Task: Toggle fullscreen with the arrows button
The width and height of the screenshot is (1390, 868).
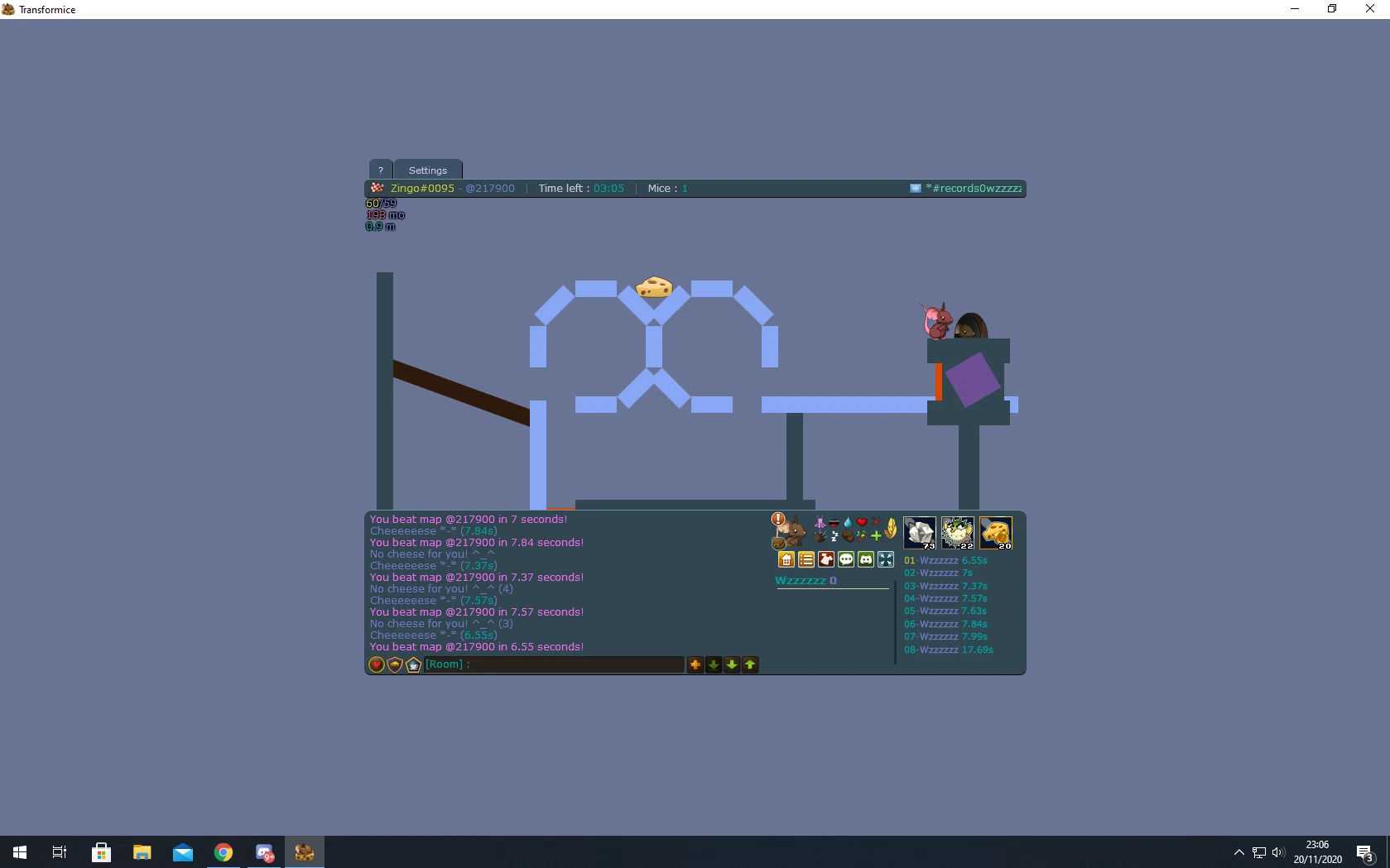Action: 886,559
